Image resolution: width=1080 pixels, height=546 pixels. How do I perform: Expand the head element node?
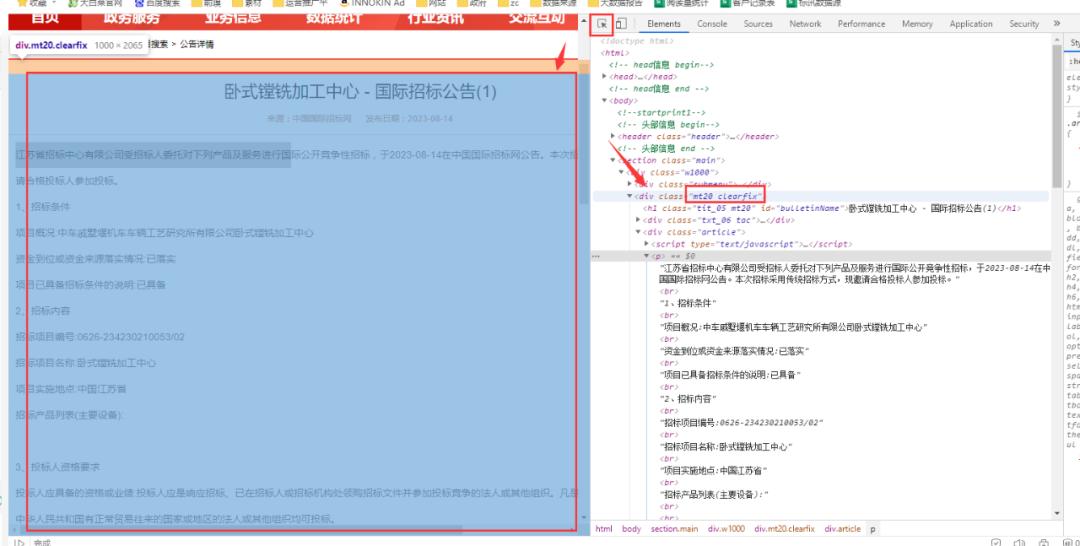pos(604,76)
